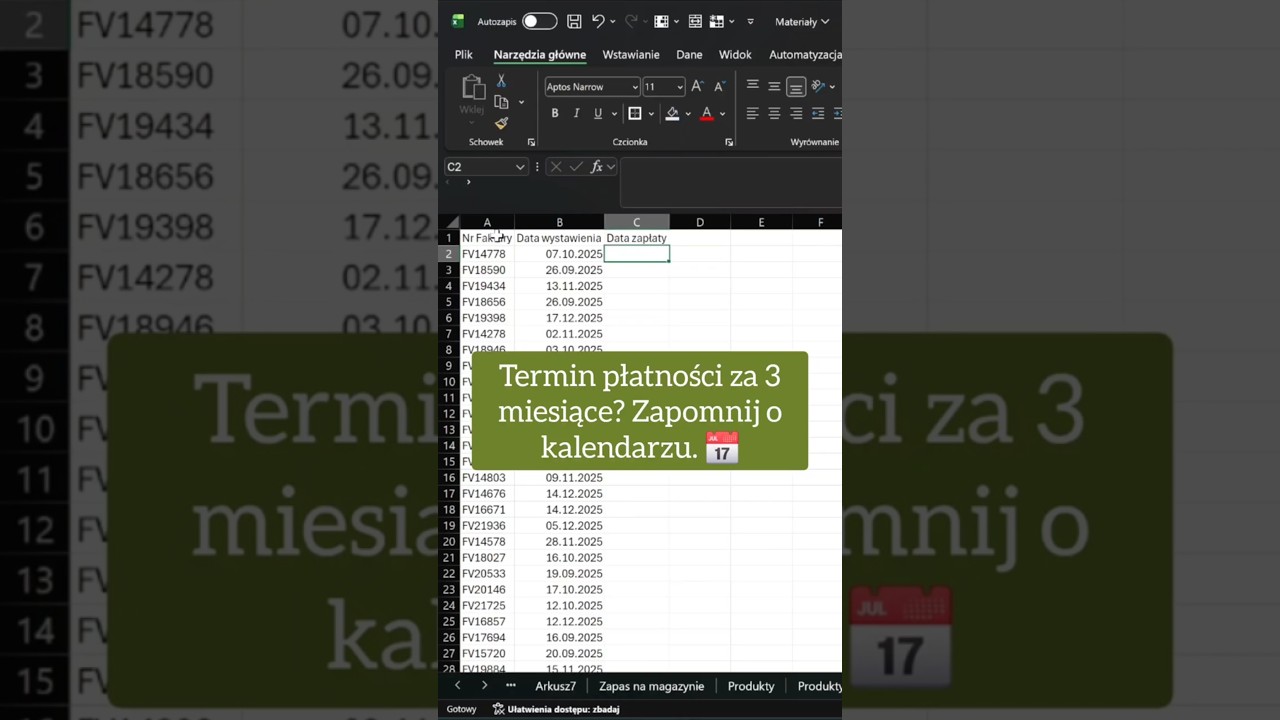Viewport: 1280px width, 720px height.
Task: Select column D header
Action: pyautogui.click(x=700, y=222)
